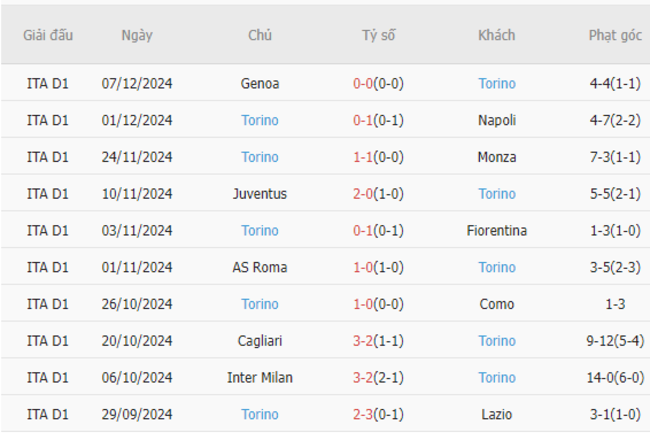This screenshot has width=650, height=440.
Task: Click the 0-0 score of Genoa match
Action: [363, 84]
